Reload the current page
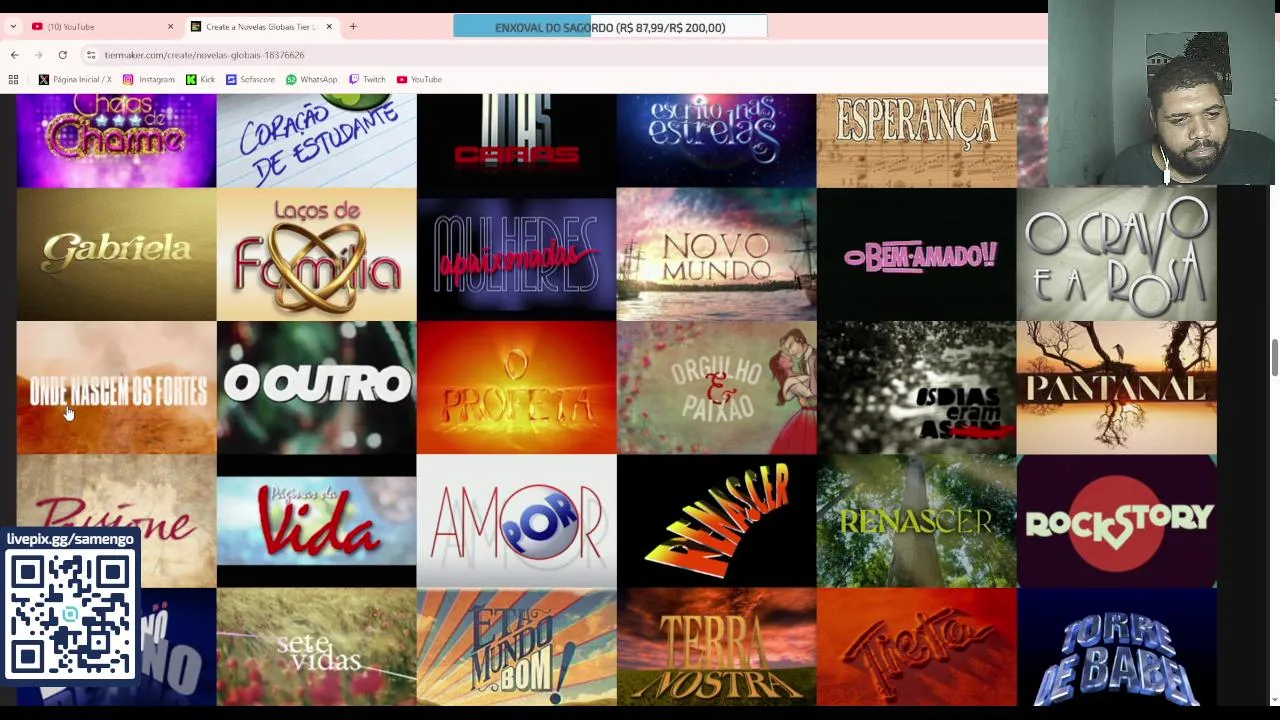1280x720 pixels. (x=62, y=55)
